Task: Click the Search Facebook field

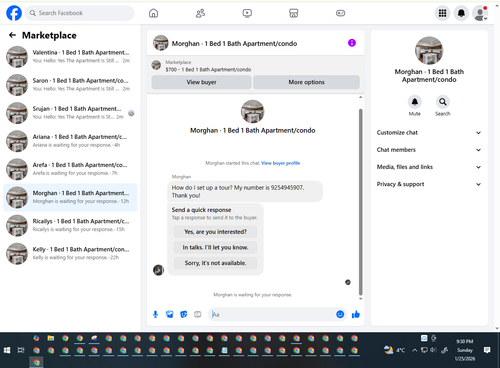Action: pyautogui.click(x=80, y=13)
